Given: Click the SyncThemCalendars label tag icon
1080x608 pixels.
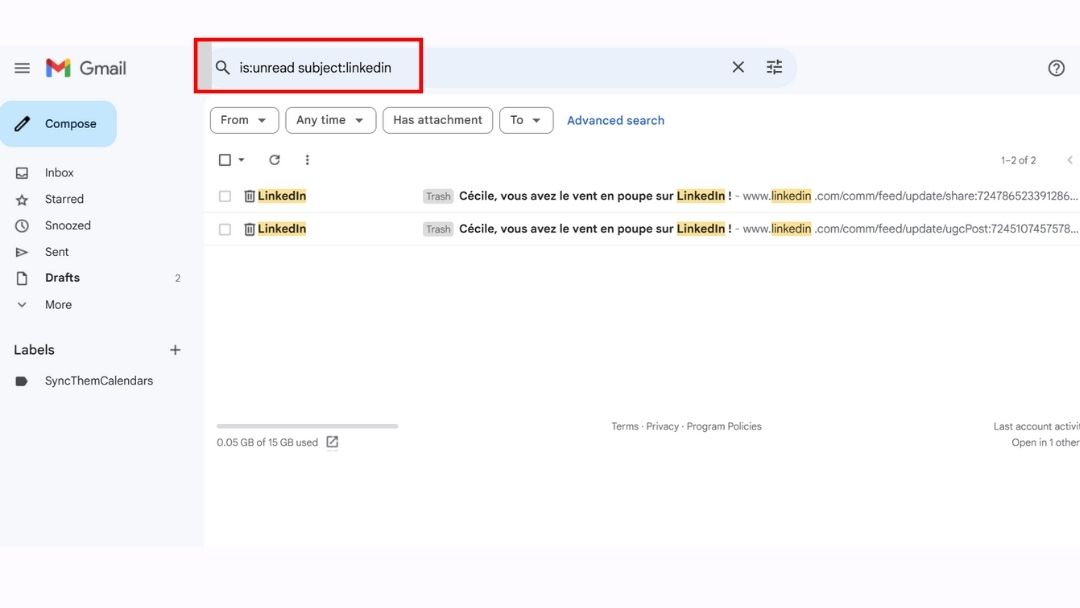Looking at the screenshot, I should 21,381.
